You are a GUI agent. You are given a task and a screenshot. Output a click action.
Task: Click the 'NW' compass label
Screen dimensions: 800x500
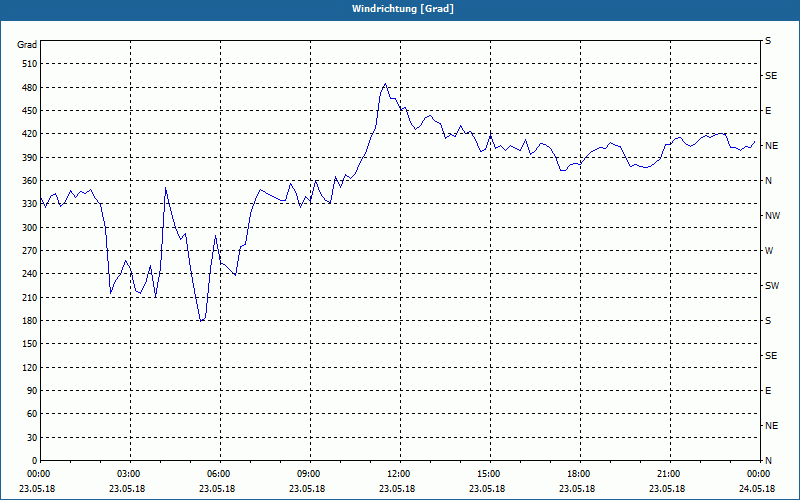point(772,216)
